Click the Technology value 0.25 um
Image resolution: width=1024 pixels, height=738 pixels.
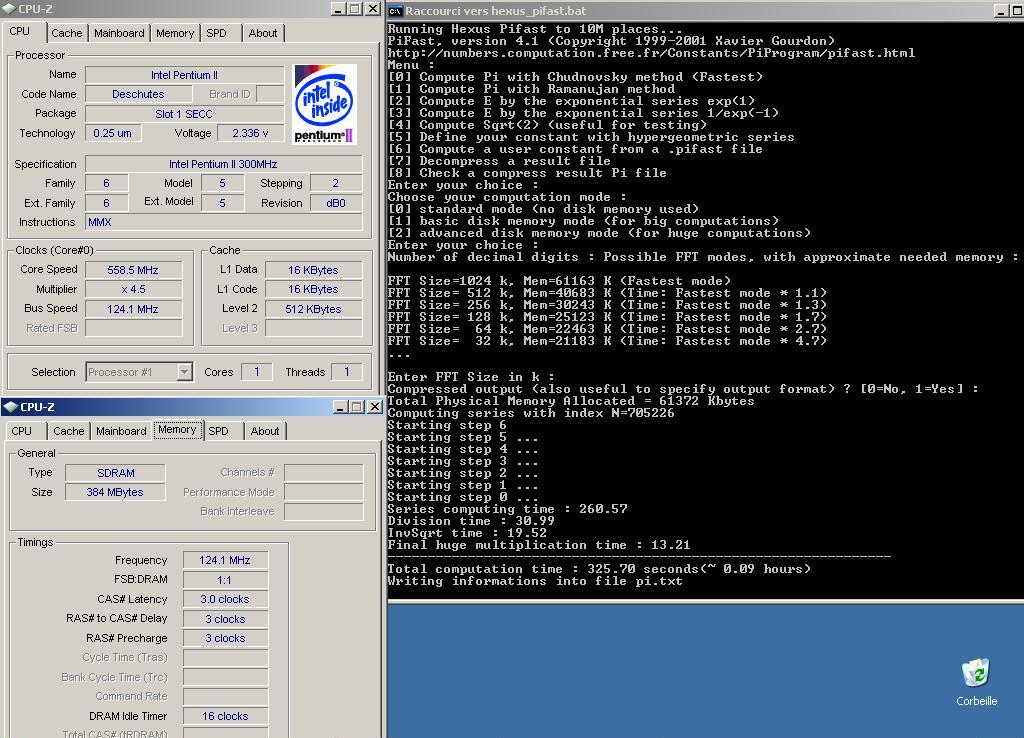click(112, 133)
